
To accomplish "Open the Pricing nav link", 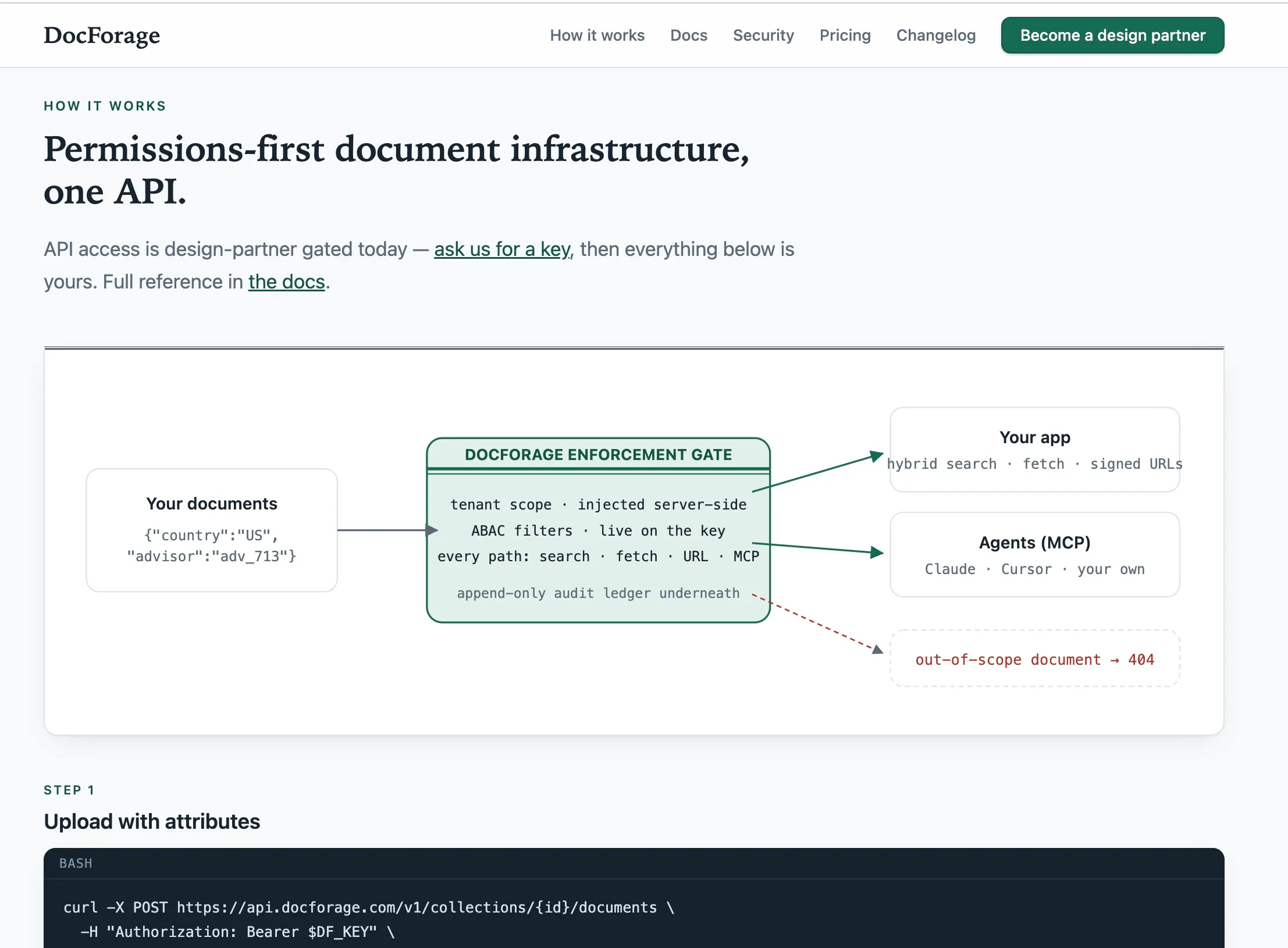I will [x=845, y=35].
